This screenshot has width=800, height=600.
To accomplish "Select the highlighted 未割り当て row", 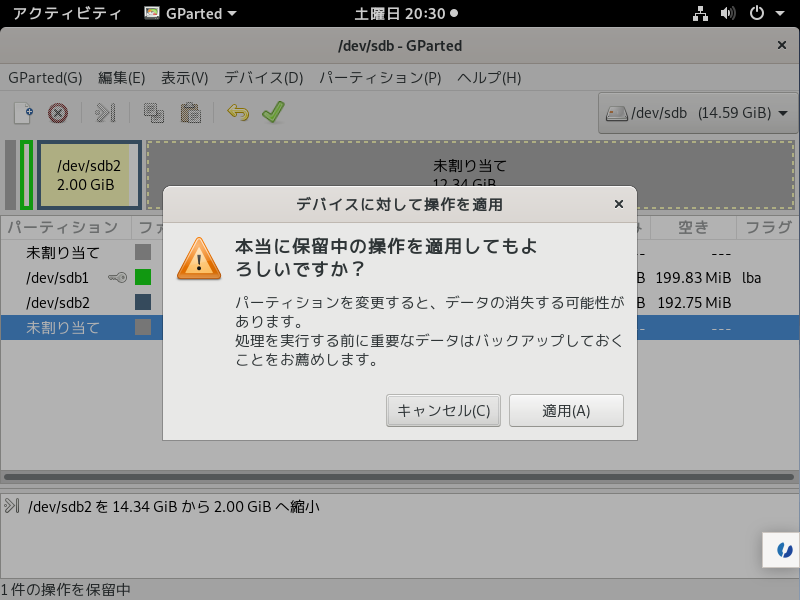I will 400,328.
